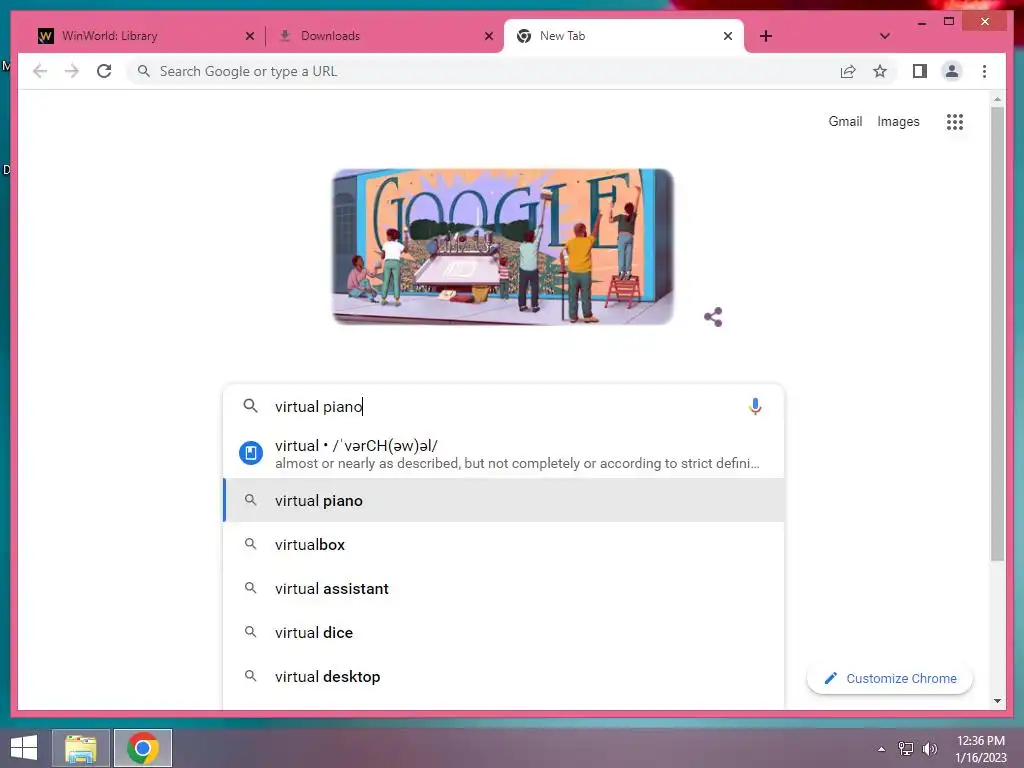Choose the 'virtual desktop' suggestion

(504, 677)
